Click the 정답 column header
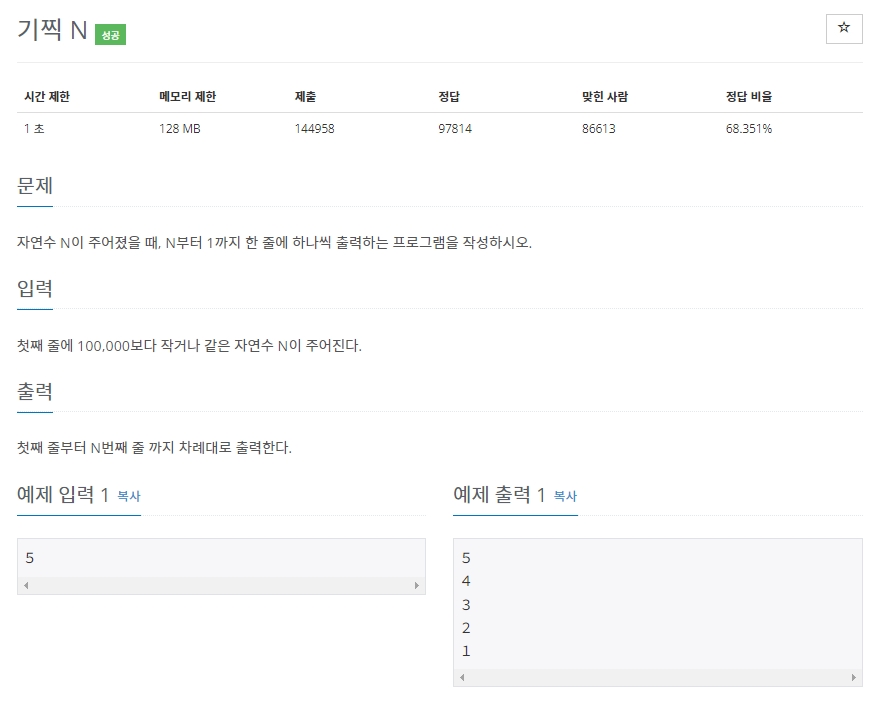 449,97
